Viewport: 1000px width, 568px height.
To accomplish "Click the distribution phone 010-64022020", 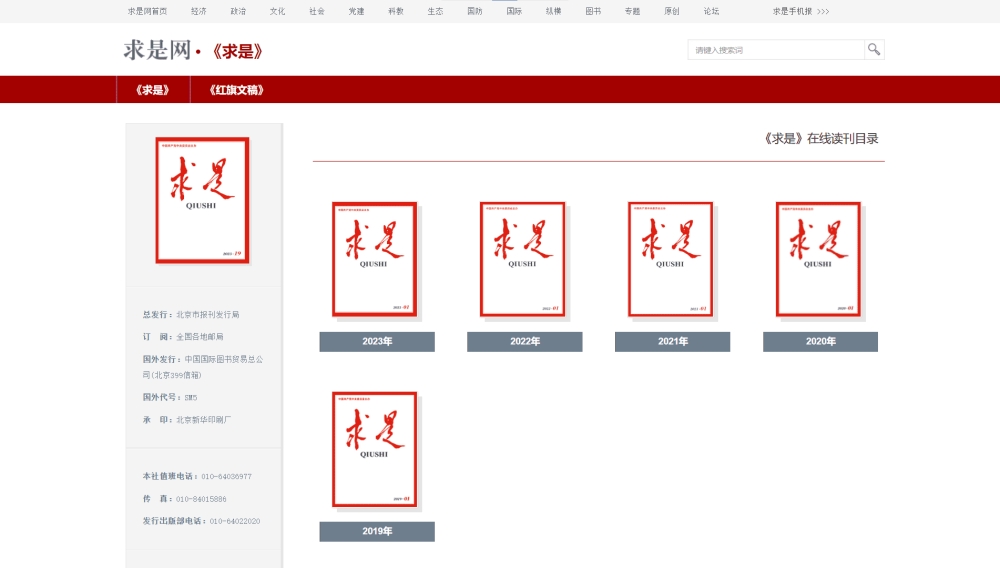I will (x=235, y=521).
